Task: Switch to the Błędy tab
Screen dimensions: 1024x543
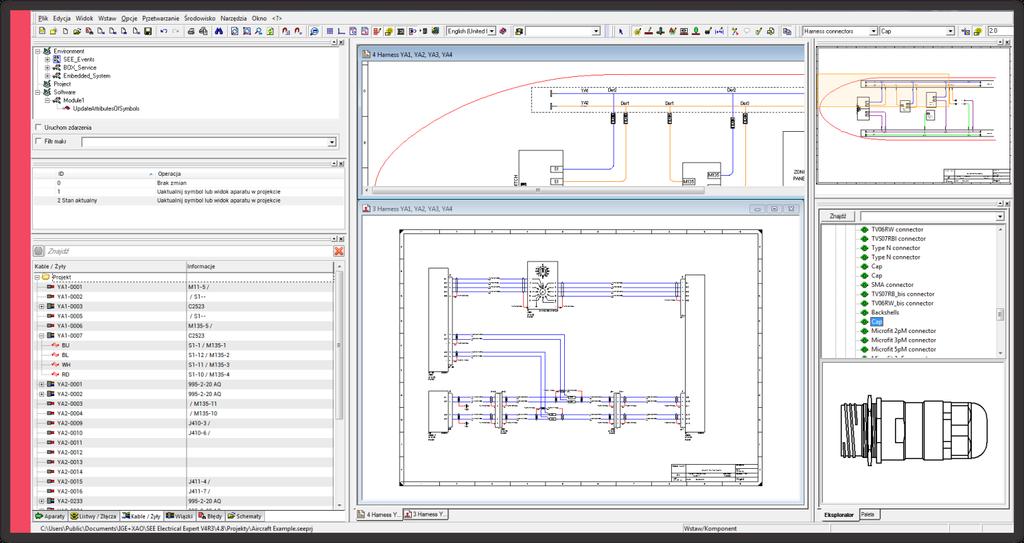Action: [210, 516]
